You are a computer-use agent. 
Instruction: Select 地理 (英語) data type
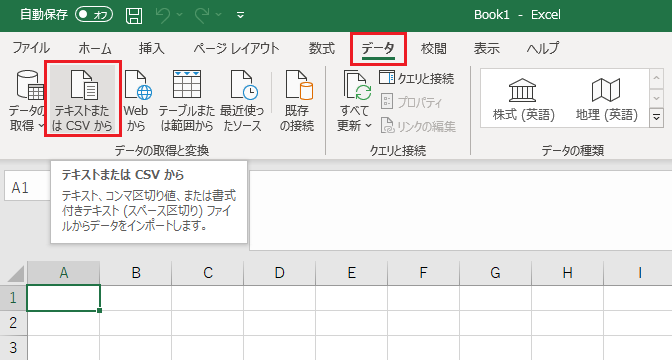[606, 99]
